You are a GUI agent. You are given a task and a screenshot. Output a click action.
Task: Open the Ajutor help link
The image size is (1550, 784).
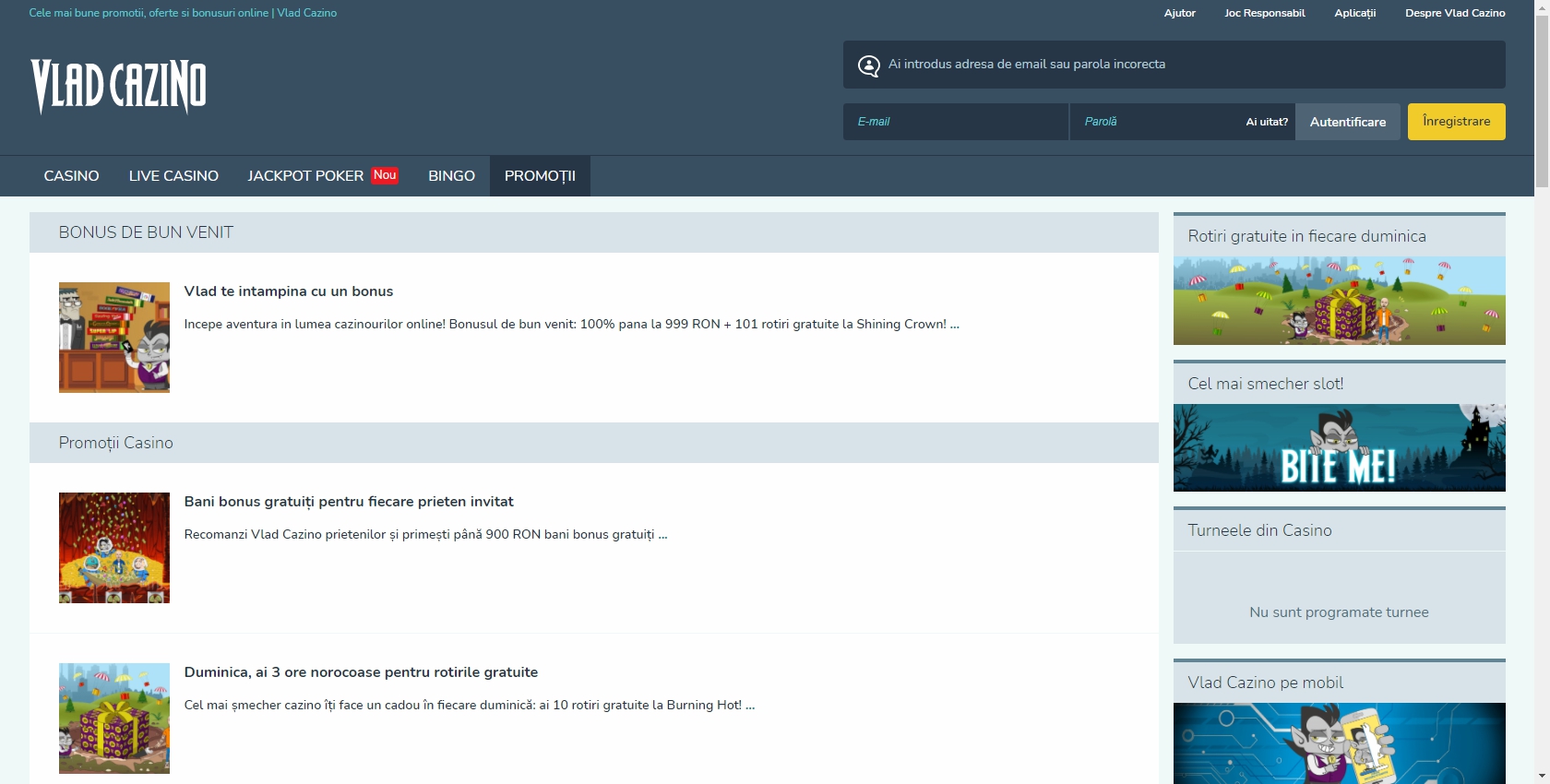point(1179,13)
